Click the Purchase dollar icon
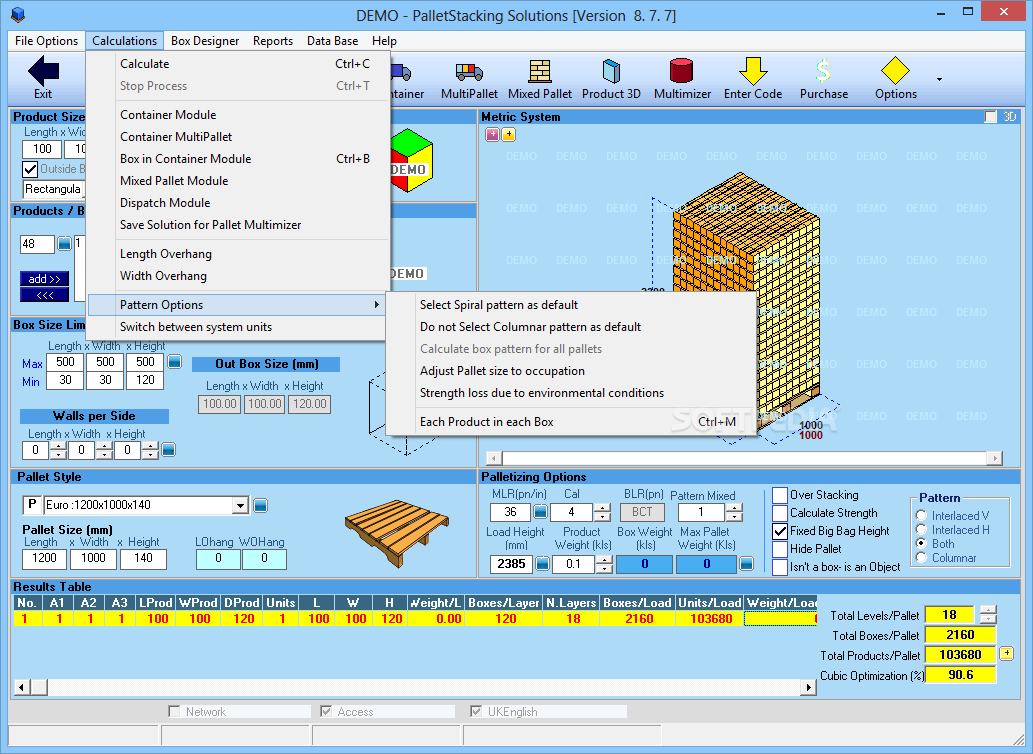 point(824,70)
